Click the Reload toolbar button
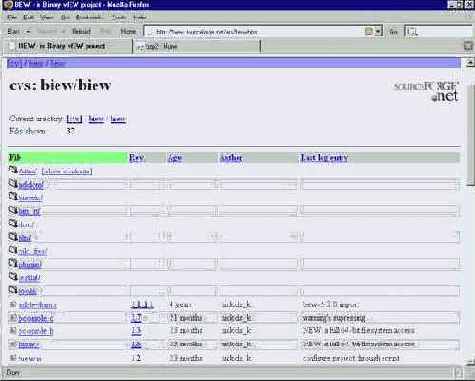The width and height of the screenshot is (475, 381). (x=81, y=32)
